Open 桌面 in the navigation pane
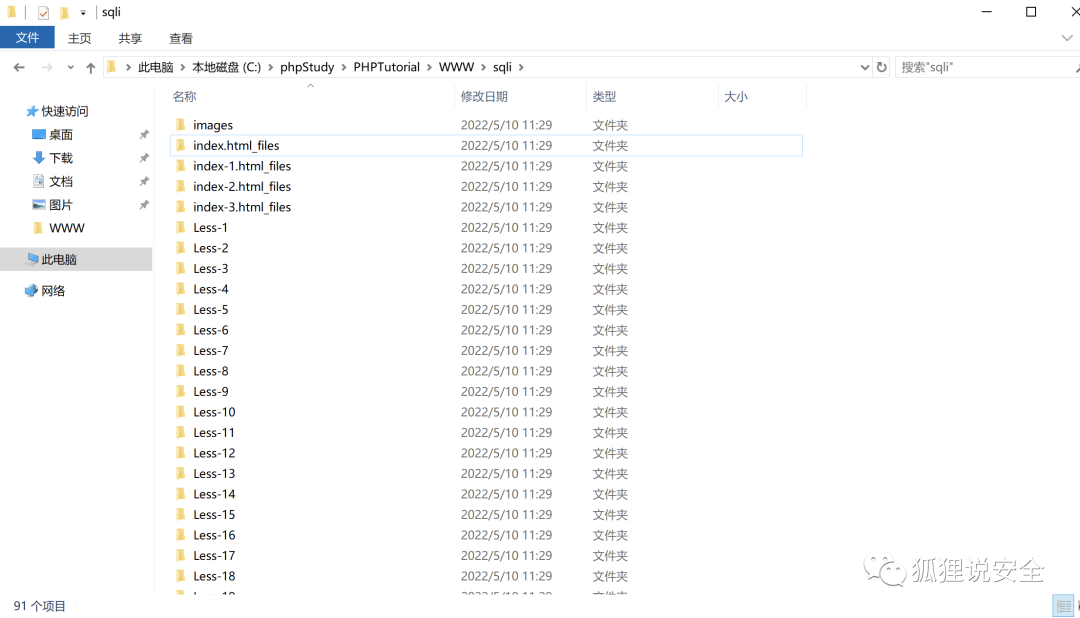Viewport: 1080px width, 618px height. [x=61, y=134]
